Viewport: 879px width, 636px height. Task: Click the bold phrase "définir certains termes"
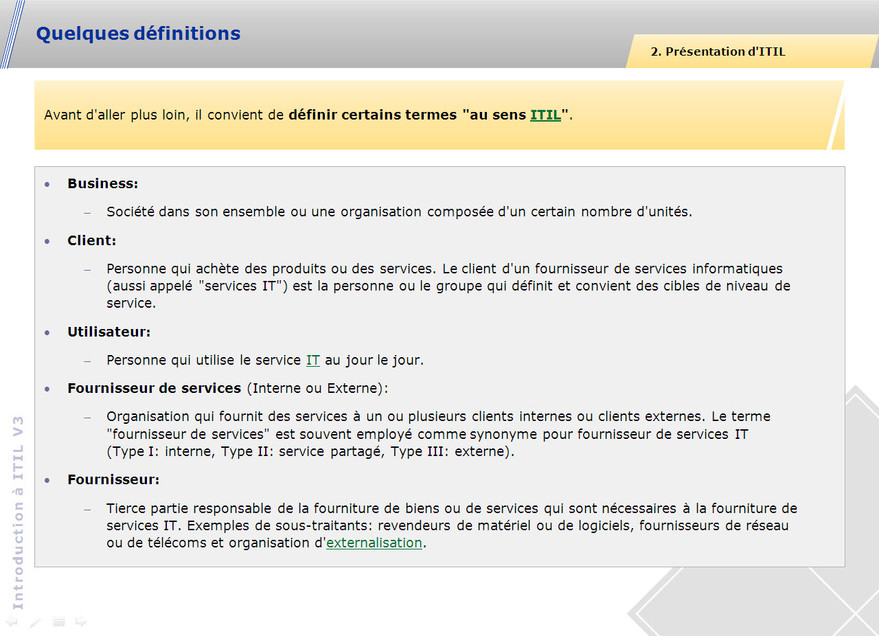[371, 115]
